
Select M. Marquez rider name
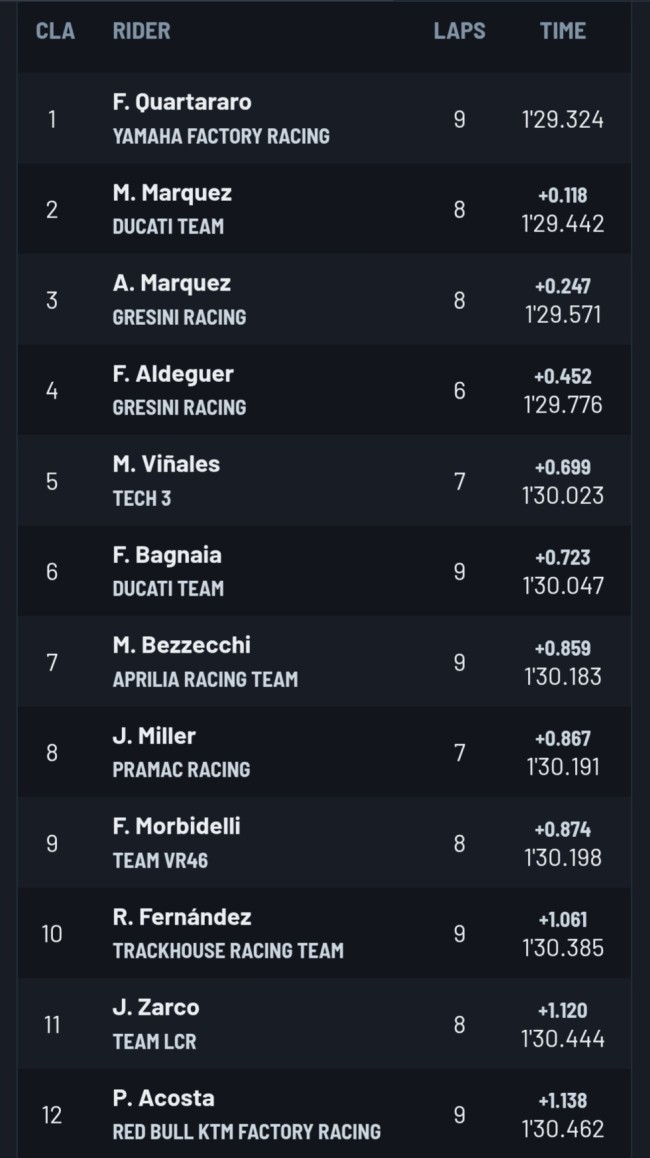(x=172, y=193)
